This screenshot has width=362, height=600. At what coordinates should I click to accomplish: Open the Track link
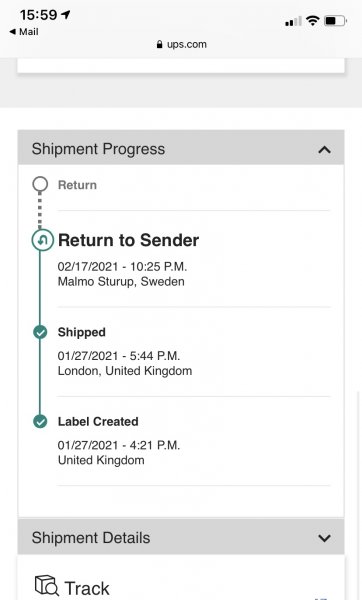(87, 588)
